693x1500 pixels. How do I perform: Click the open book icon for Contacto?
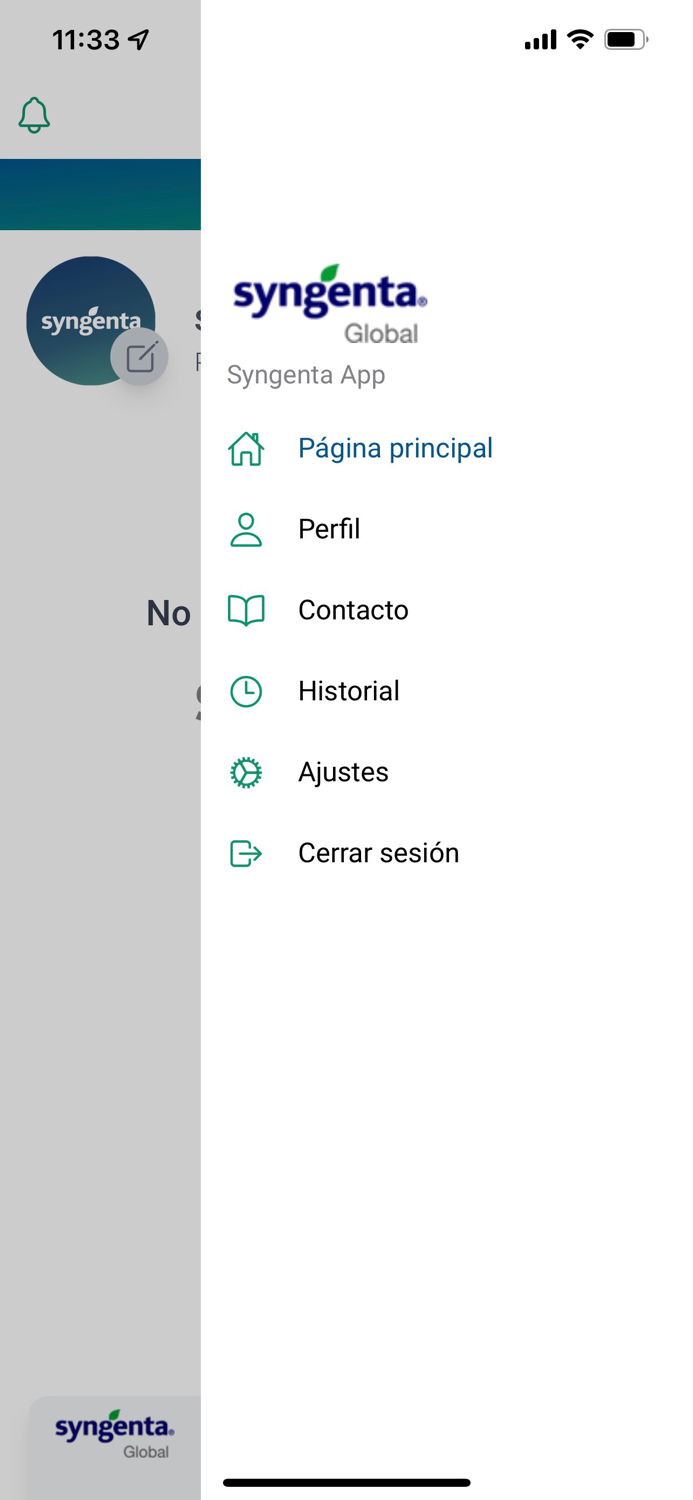coord(245,610)
